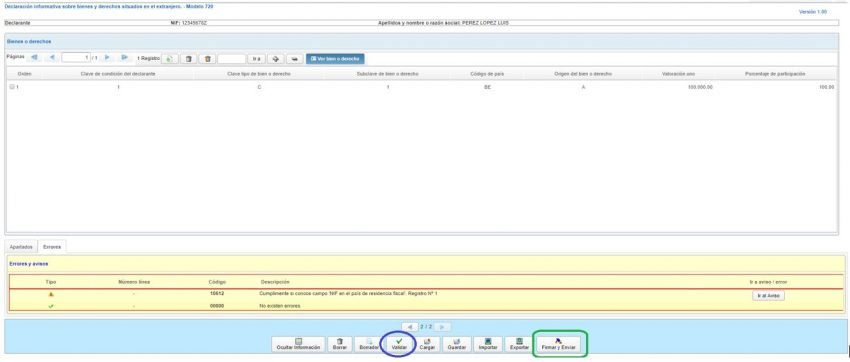Click 'Código de país' column header
Image resolution: width=850 pixels, height=362 pixels.
coord(487,74)
